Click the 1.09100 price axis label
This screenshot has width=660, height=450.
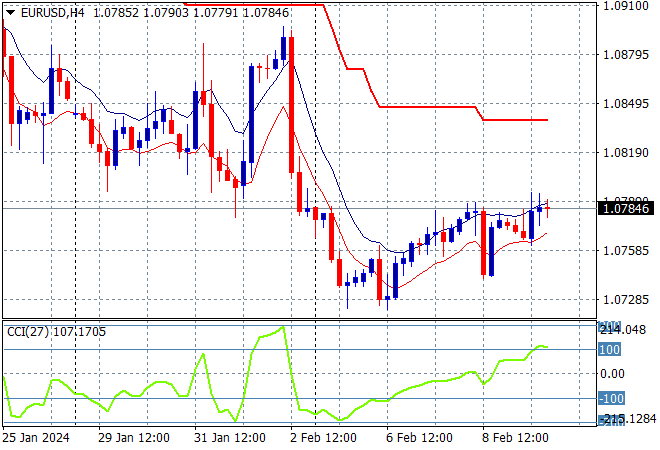pyautogui.click(x=626, y=6)
